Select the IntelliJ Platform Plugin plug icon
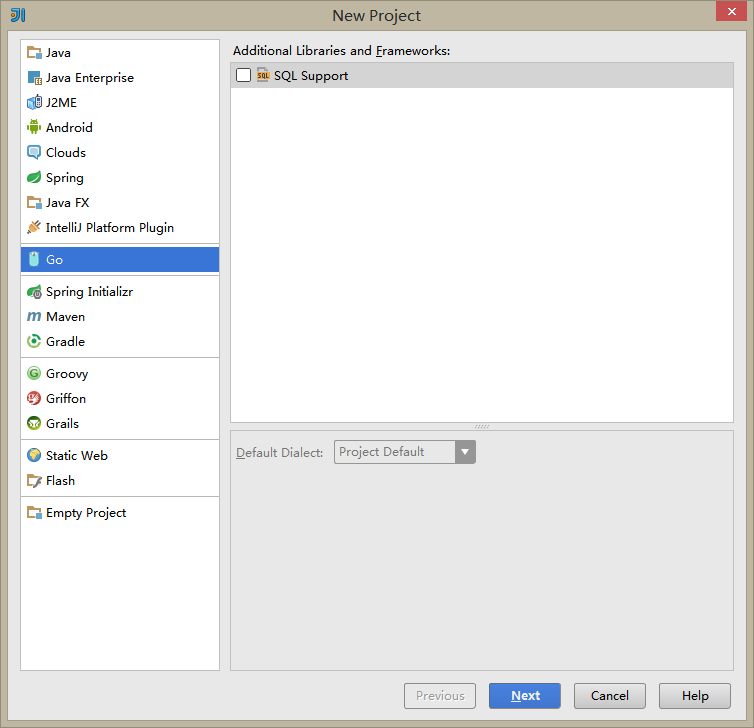The image size is (754, 728). [x=34, y=227]
